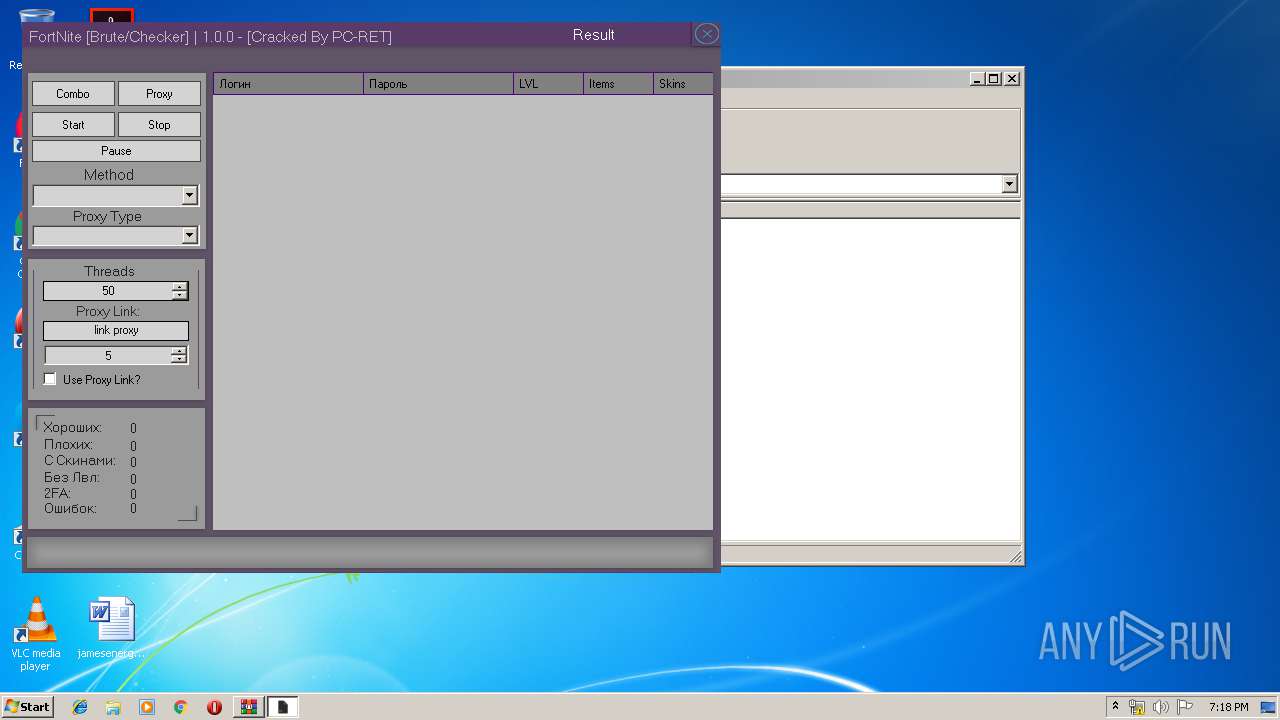Increase the proxy link interval value 5

(178, 351)
